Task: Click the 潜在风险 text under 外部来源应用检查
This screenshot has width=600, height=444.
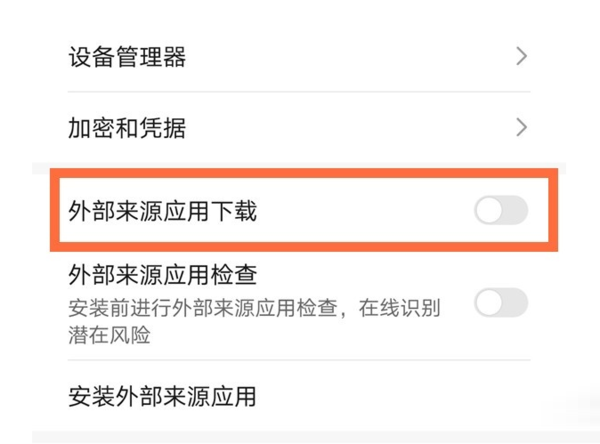Action: tap(109, 335)
